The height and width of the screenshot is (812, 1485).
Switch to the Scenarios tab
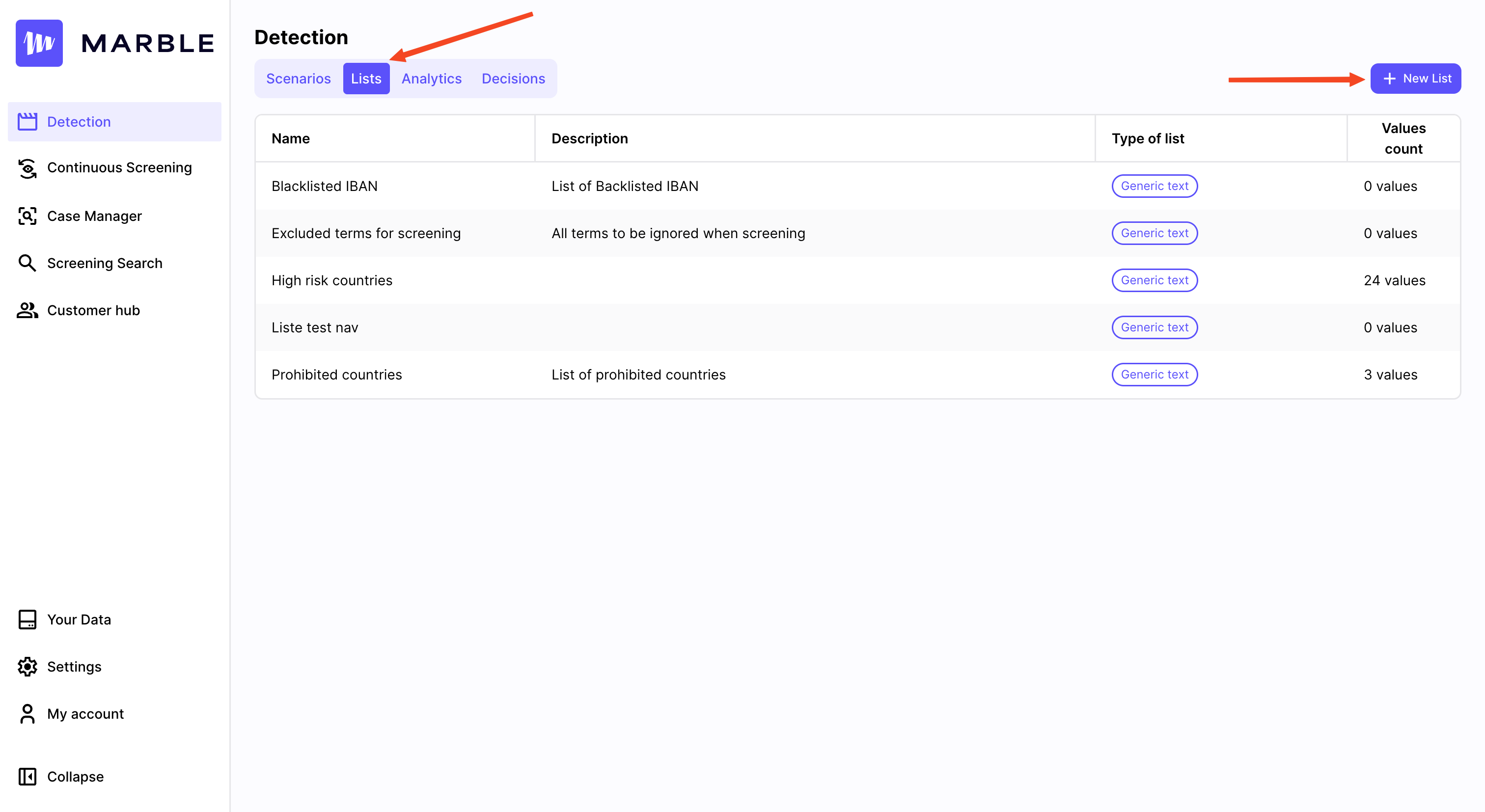[298, 79]
